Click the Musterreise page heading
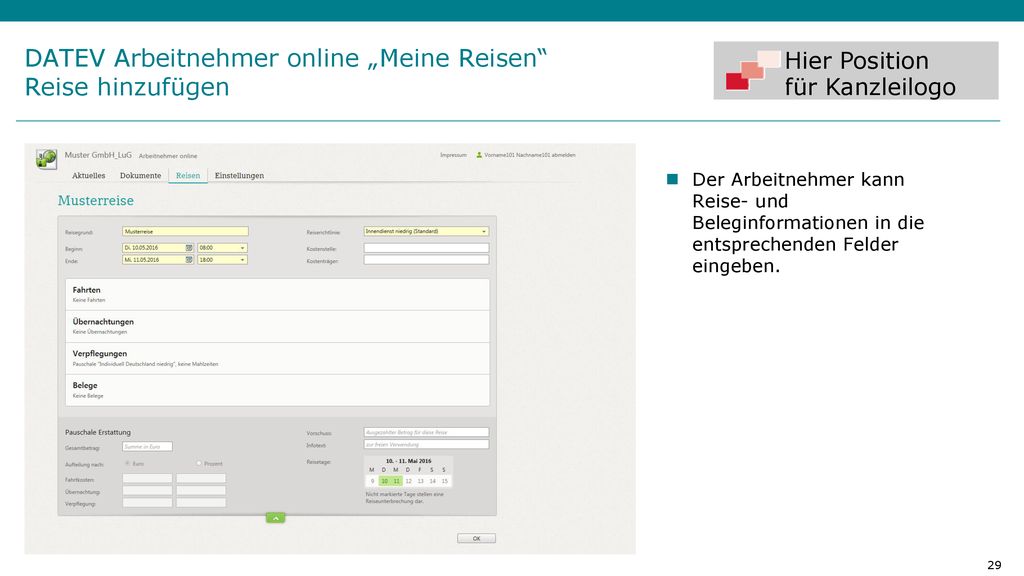 click(x=96, y=200)
